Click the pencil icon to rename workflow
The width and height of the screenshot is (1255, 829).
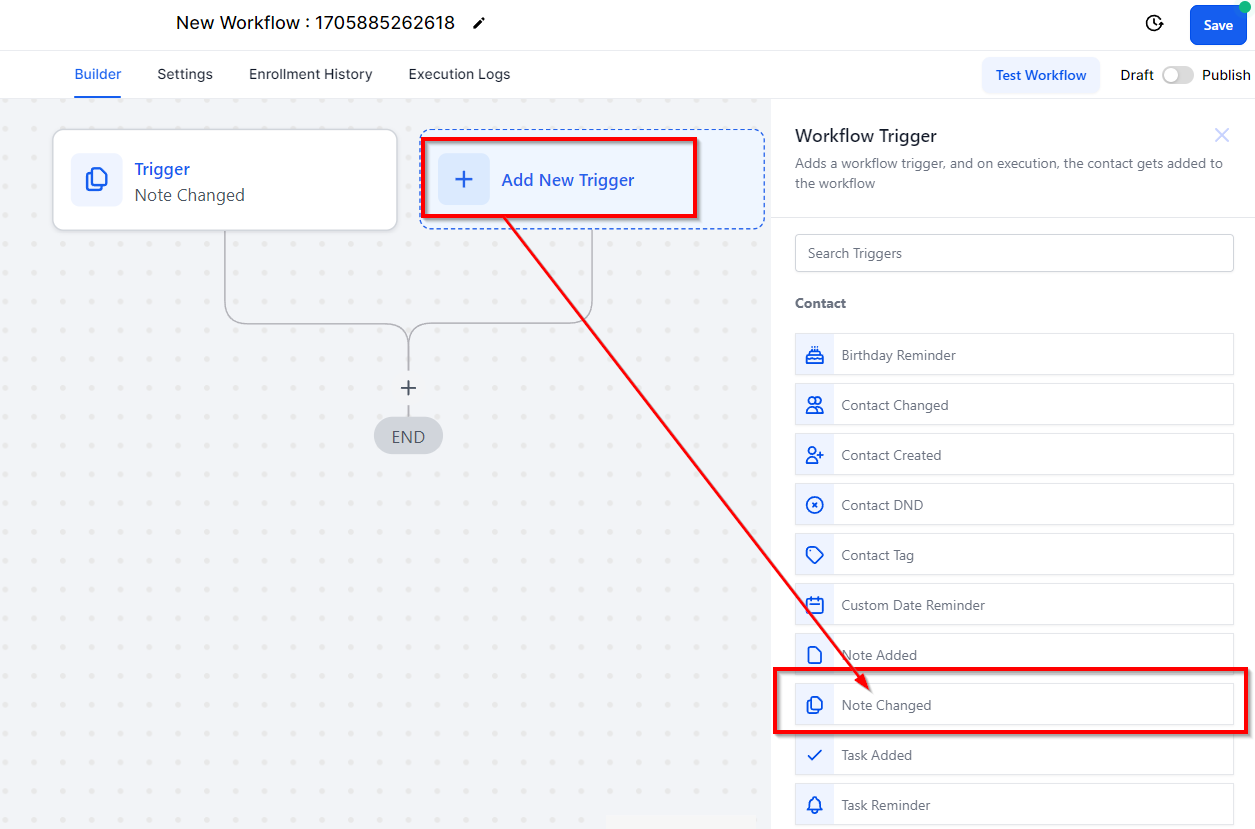point(479,23)
